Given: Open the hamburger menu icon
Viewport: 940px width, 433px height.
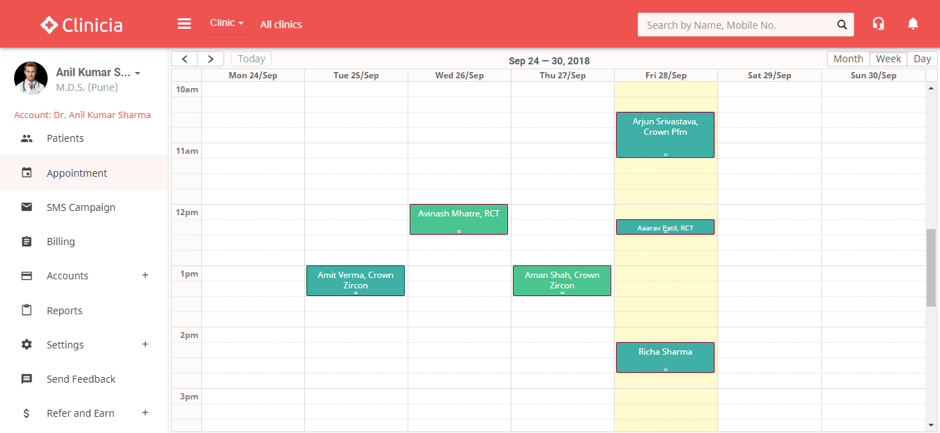Looking at the screenshot, I should (x=184, y=24).
